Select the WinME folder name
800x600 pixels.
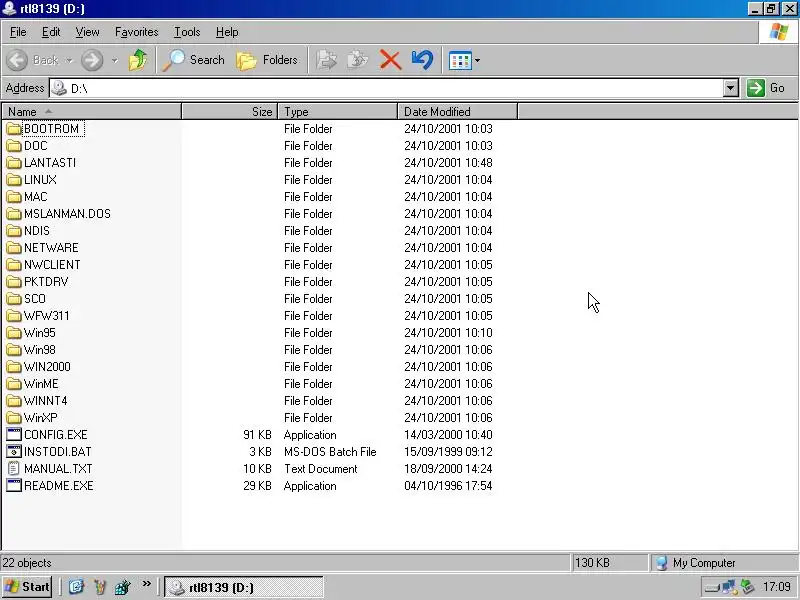point(41,384)
